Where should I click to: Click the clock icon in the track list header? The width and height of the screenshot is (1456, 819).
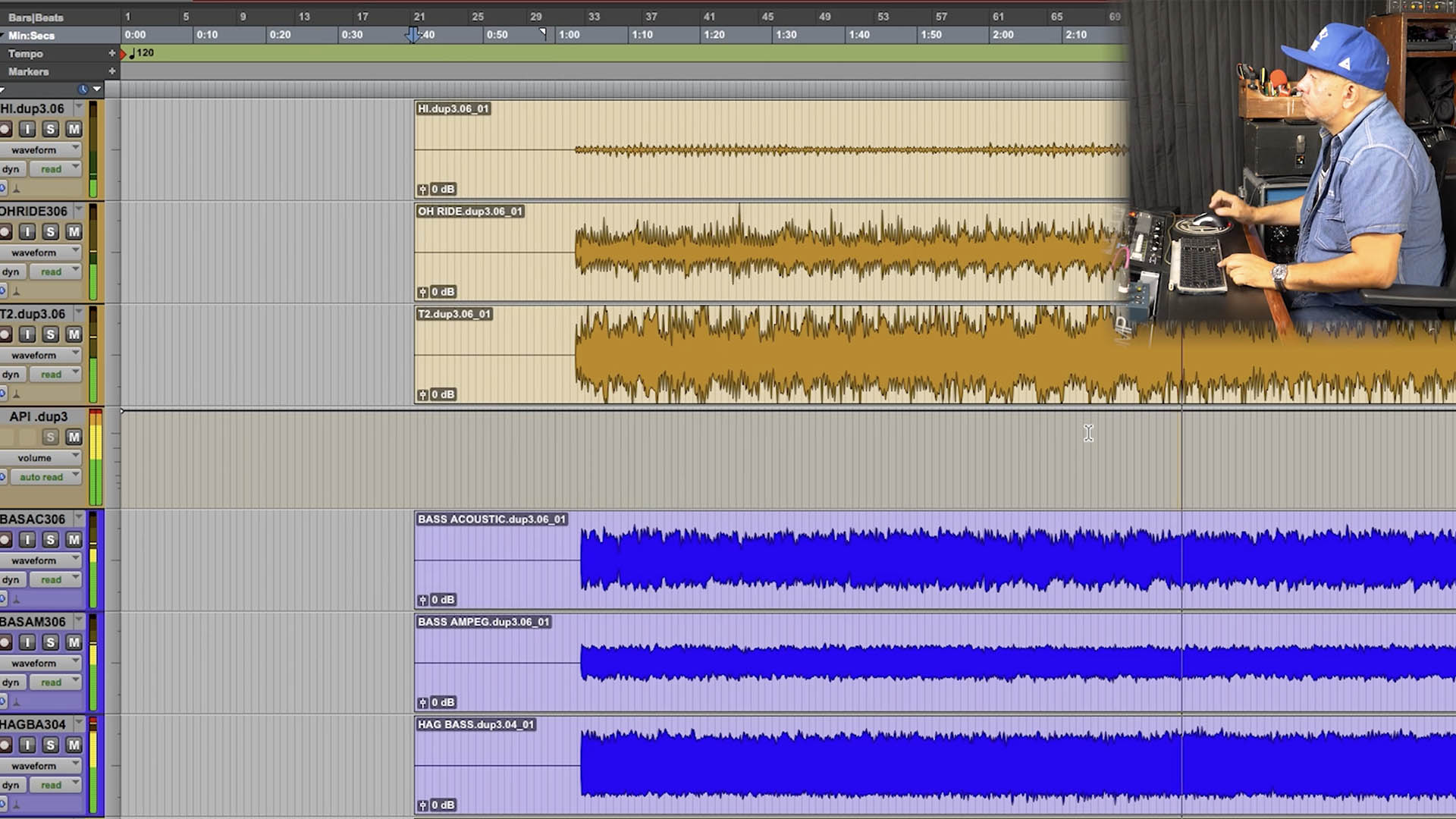83,89
